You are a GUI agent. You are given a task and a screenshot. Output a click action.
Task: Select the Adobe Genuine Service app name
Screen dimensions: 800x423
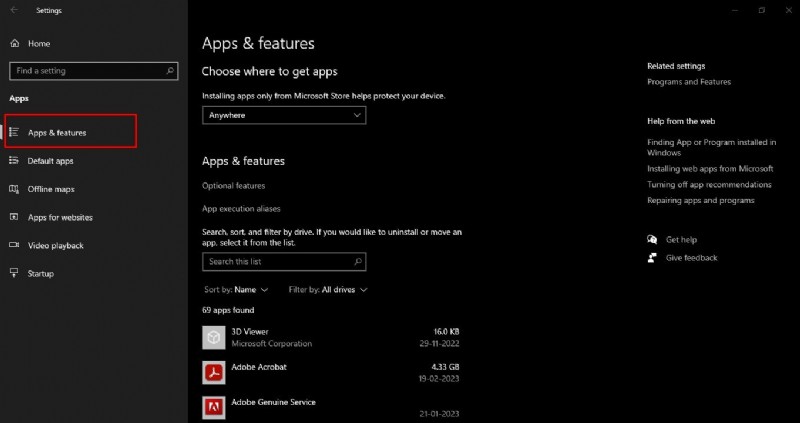coord(273,402)
